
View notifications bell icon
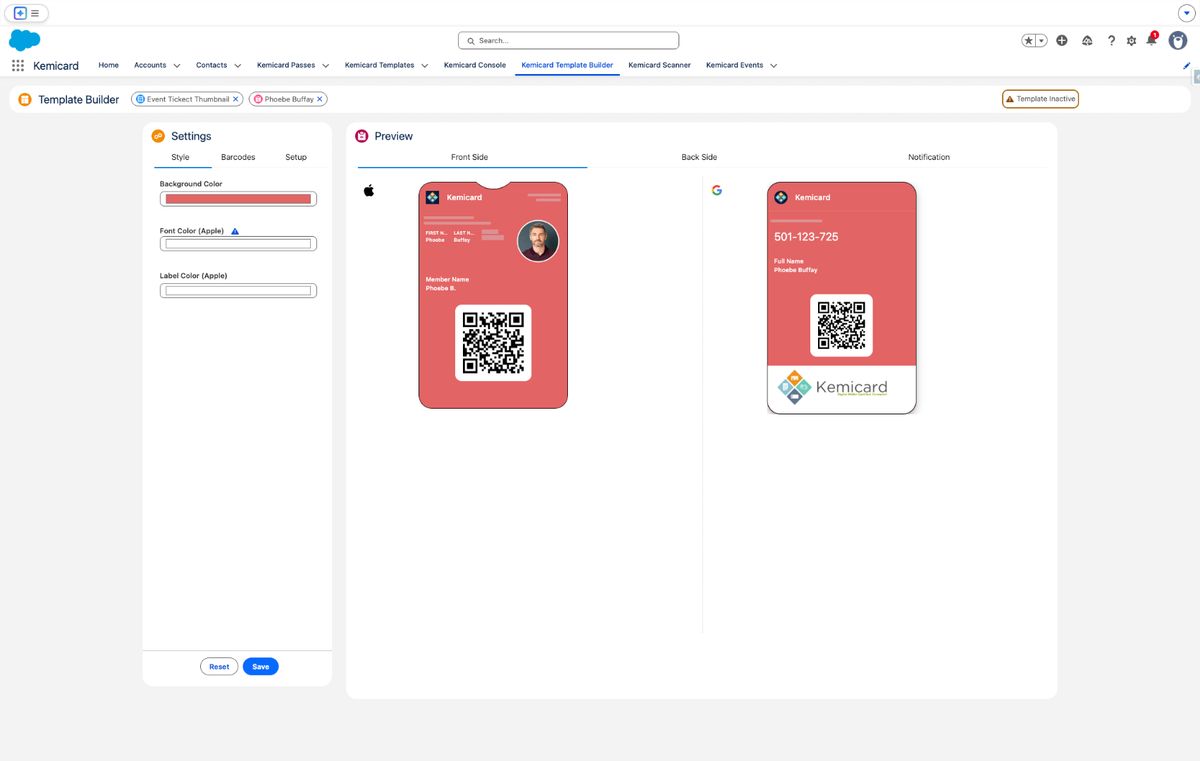tap(1151, 39)
